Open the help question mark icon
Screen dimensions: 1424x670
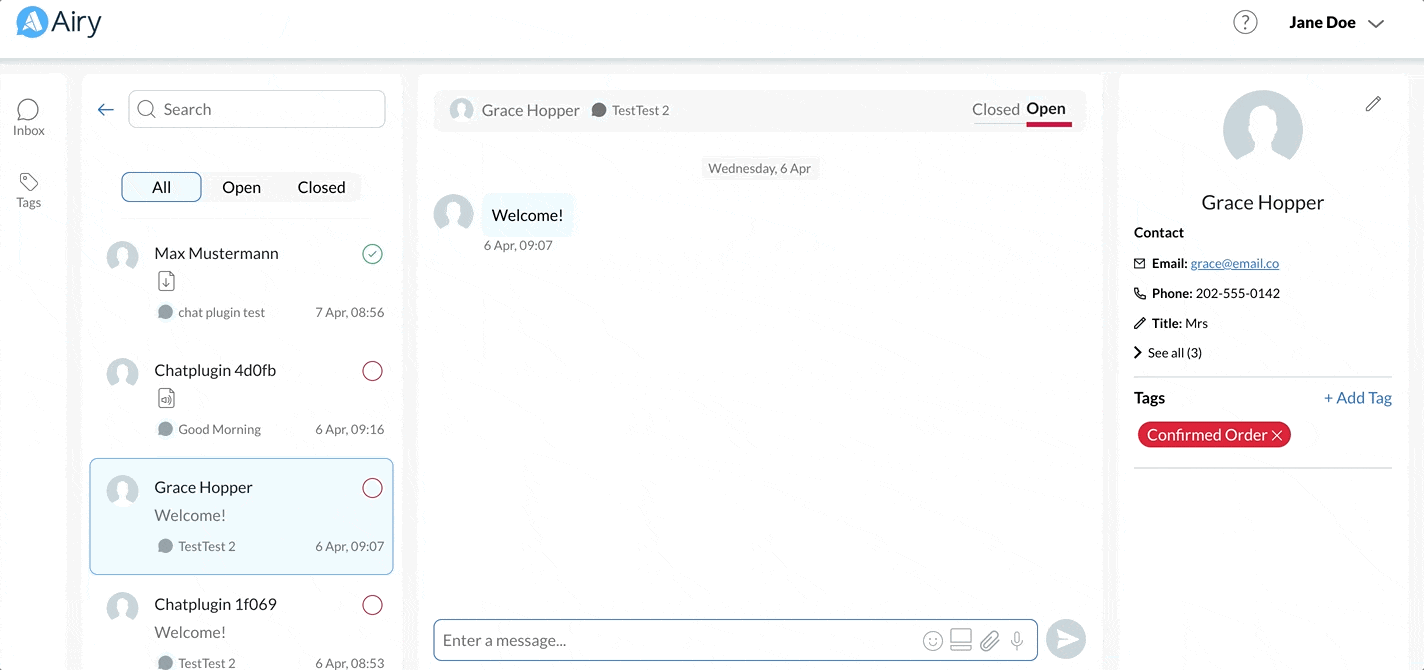coord(1244,22)
